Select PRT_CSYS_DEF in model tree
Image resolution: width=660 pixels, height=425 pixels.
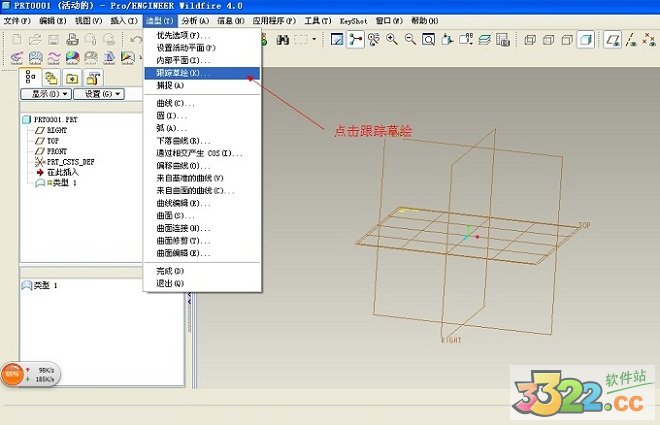[65, 162]
